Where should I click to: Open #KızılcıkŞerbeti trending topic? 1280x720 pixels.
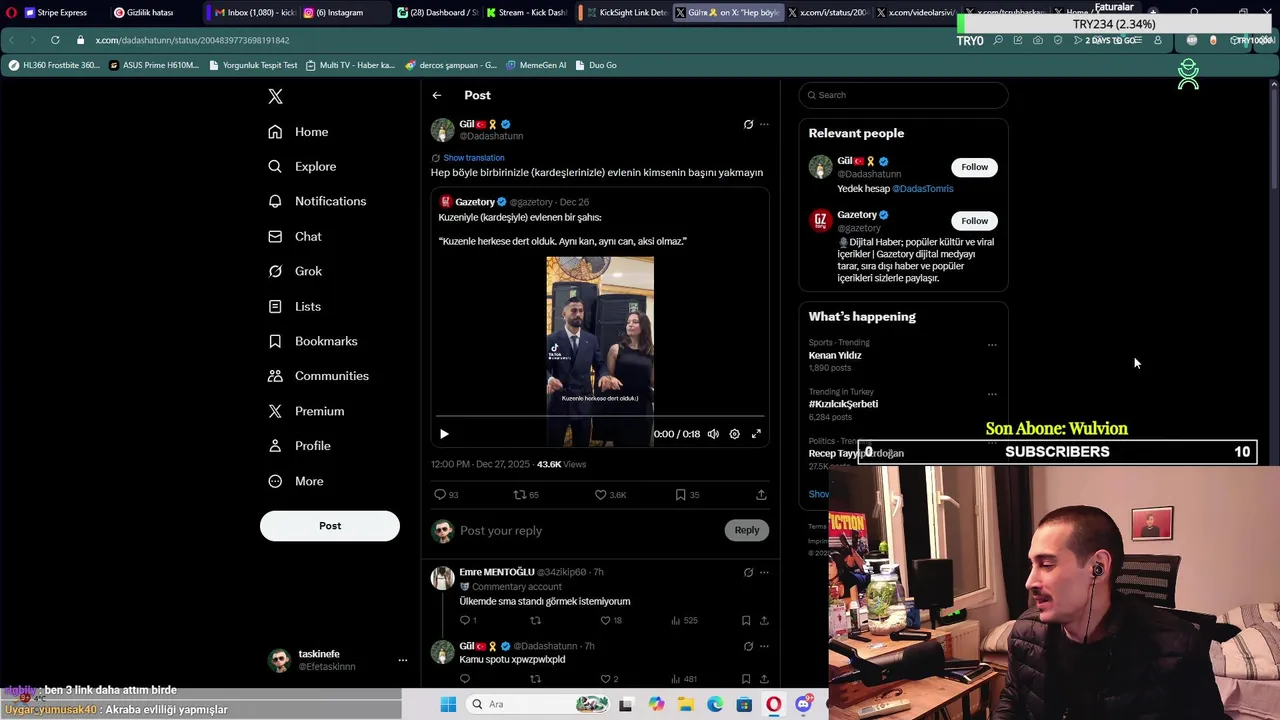(x=843, y=404)
